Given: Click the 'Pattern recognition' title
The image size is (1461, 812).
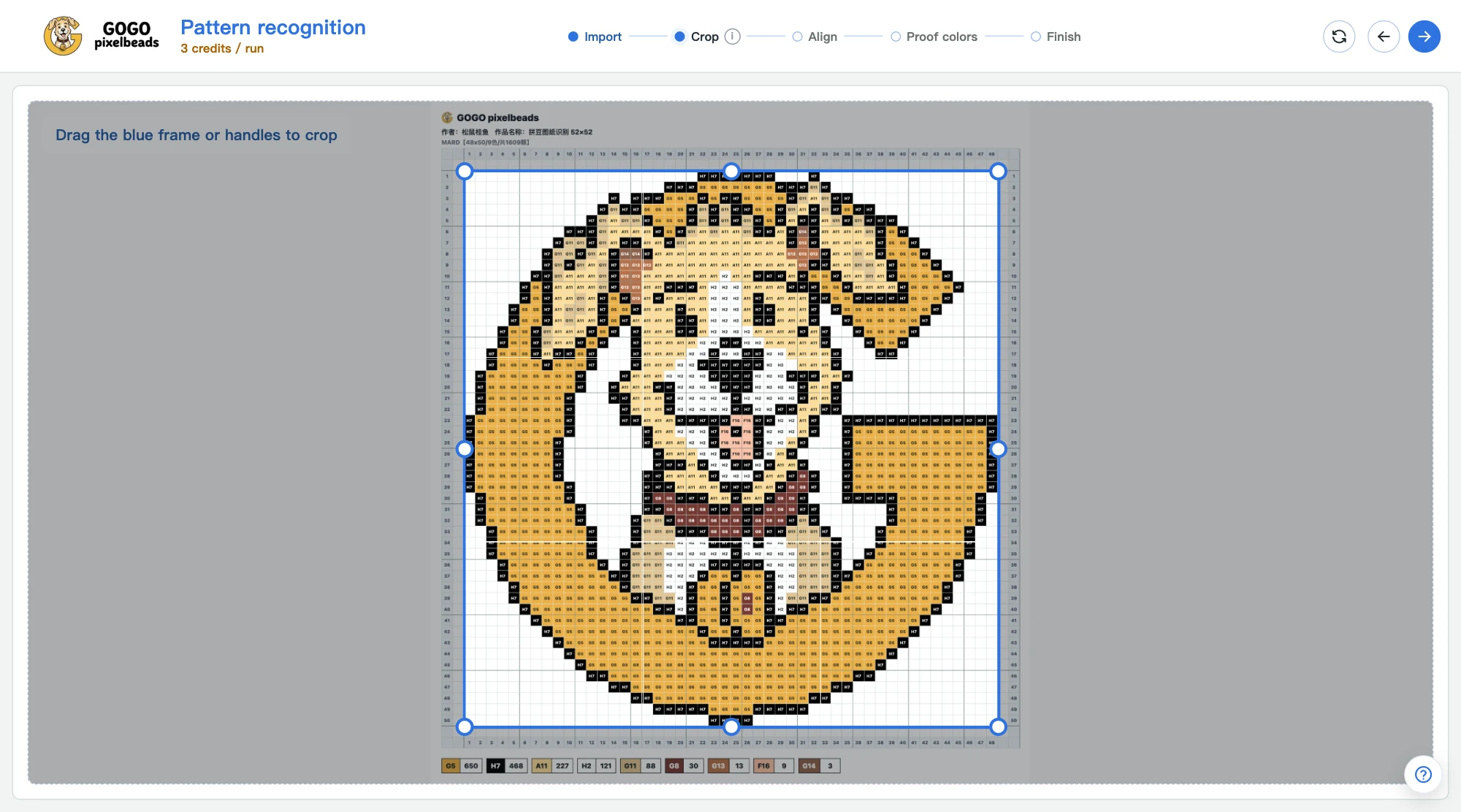Looking at the screenshot, I should coord(273,27).
